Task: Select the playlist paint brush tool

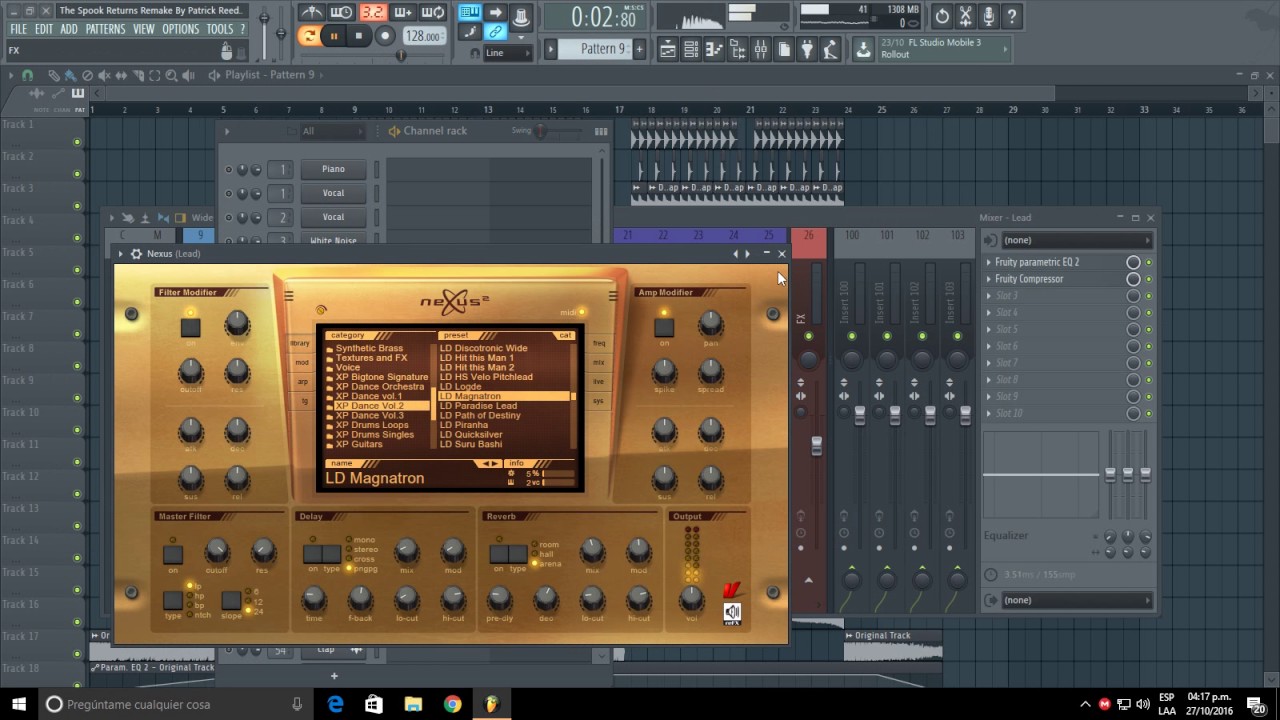Action: [x=70, y=75]
